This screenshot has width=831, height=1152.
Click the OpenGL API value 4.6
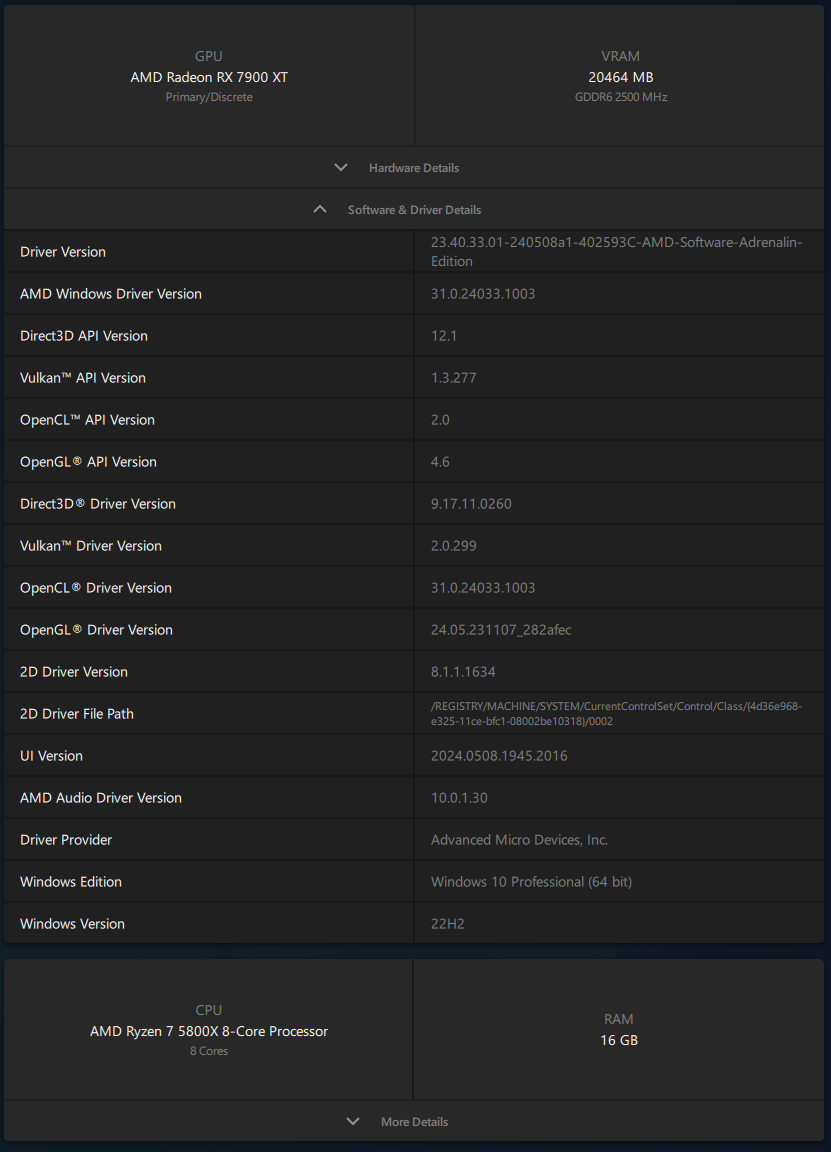point(440,461)
